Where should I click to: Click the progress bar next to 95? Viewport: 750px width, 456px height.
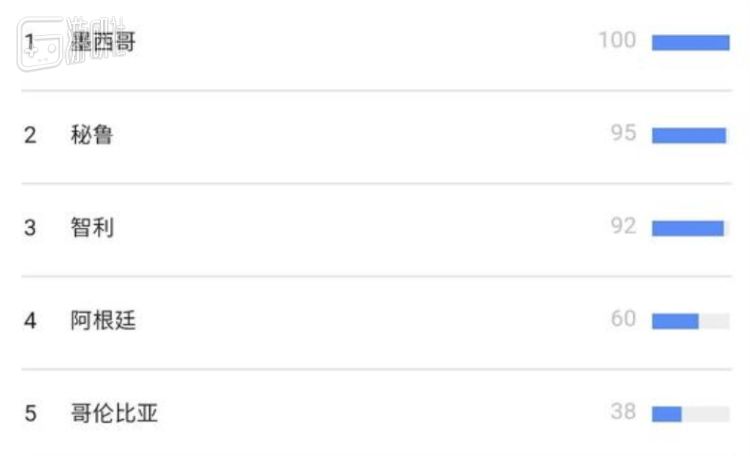click(690, 135)
